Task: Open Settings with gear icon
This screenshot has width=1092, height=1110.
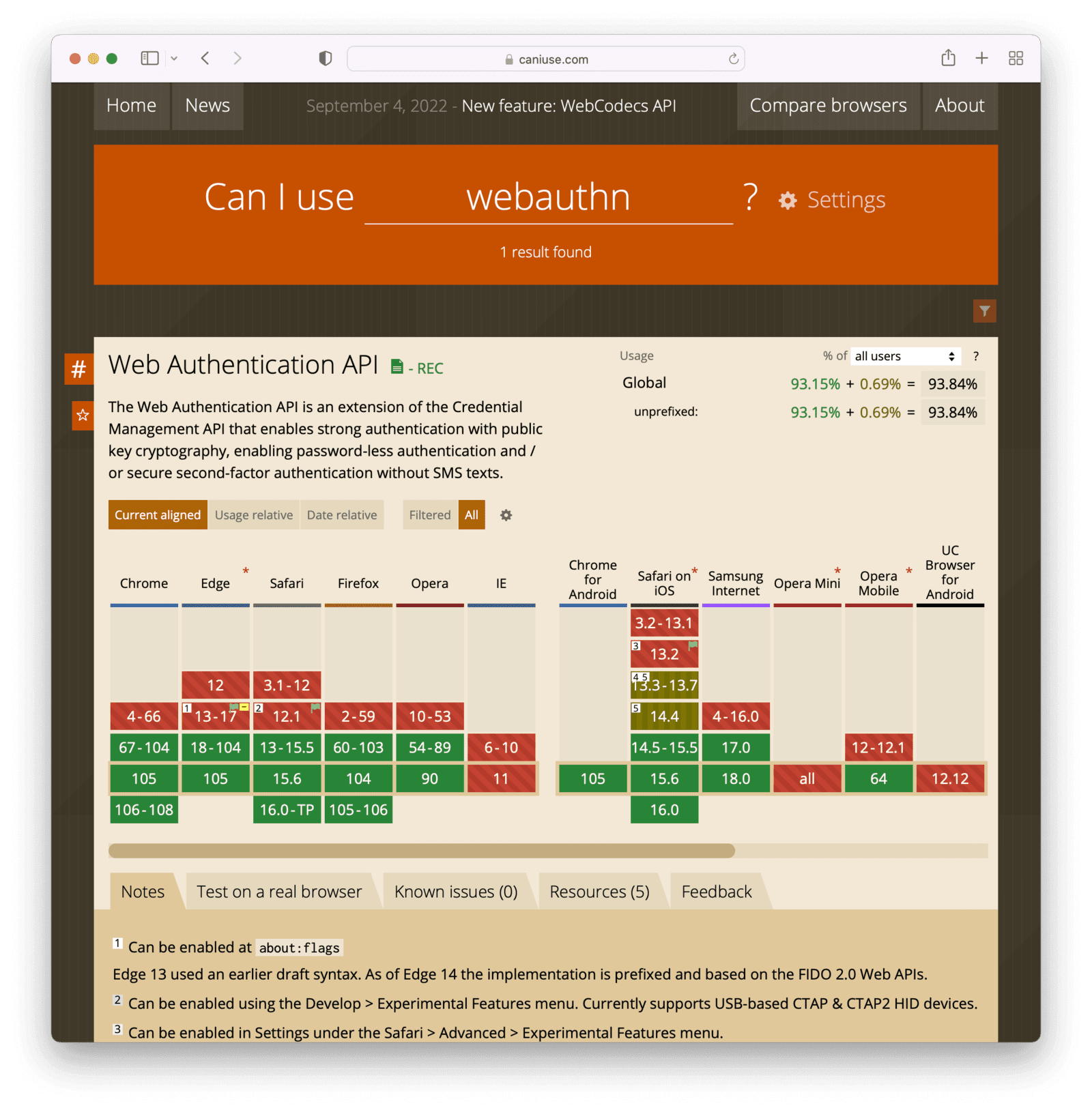Action: click(x=832, y=200)
